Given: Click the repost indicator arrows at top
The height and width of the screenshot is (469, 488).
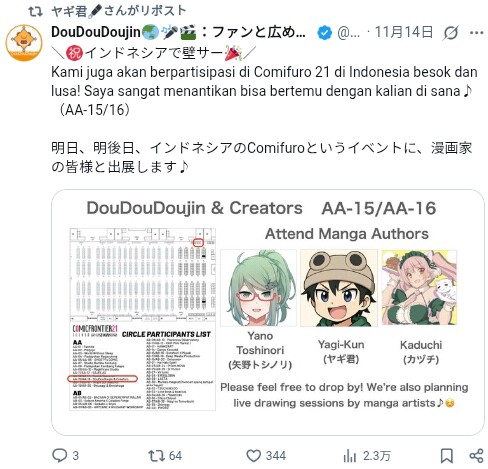Looking at the screenshot, I should (x=35, y=12).
